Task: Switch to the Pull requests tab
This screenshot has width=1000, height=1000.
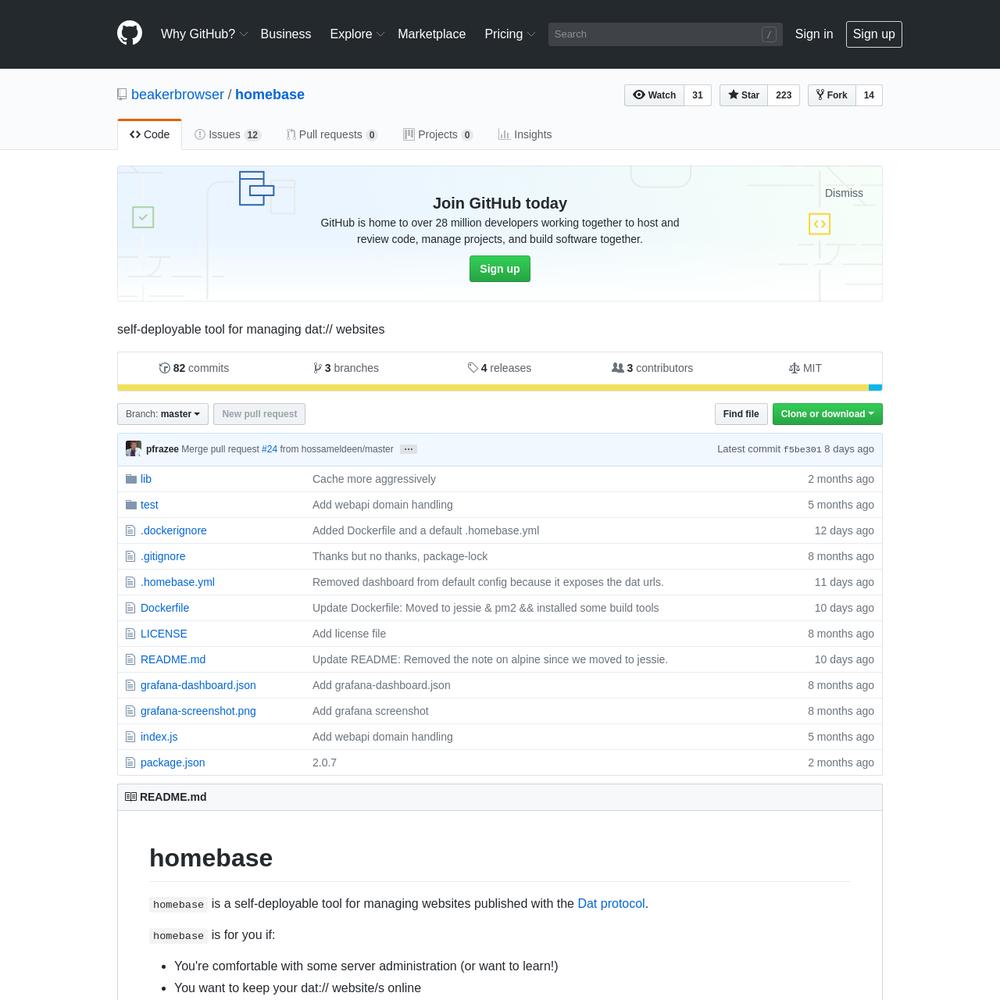Action: (332, 135)
